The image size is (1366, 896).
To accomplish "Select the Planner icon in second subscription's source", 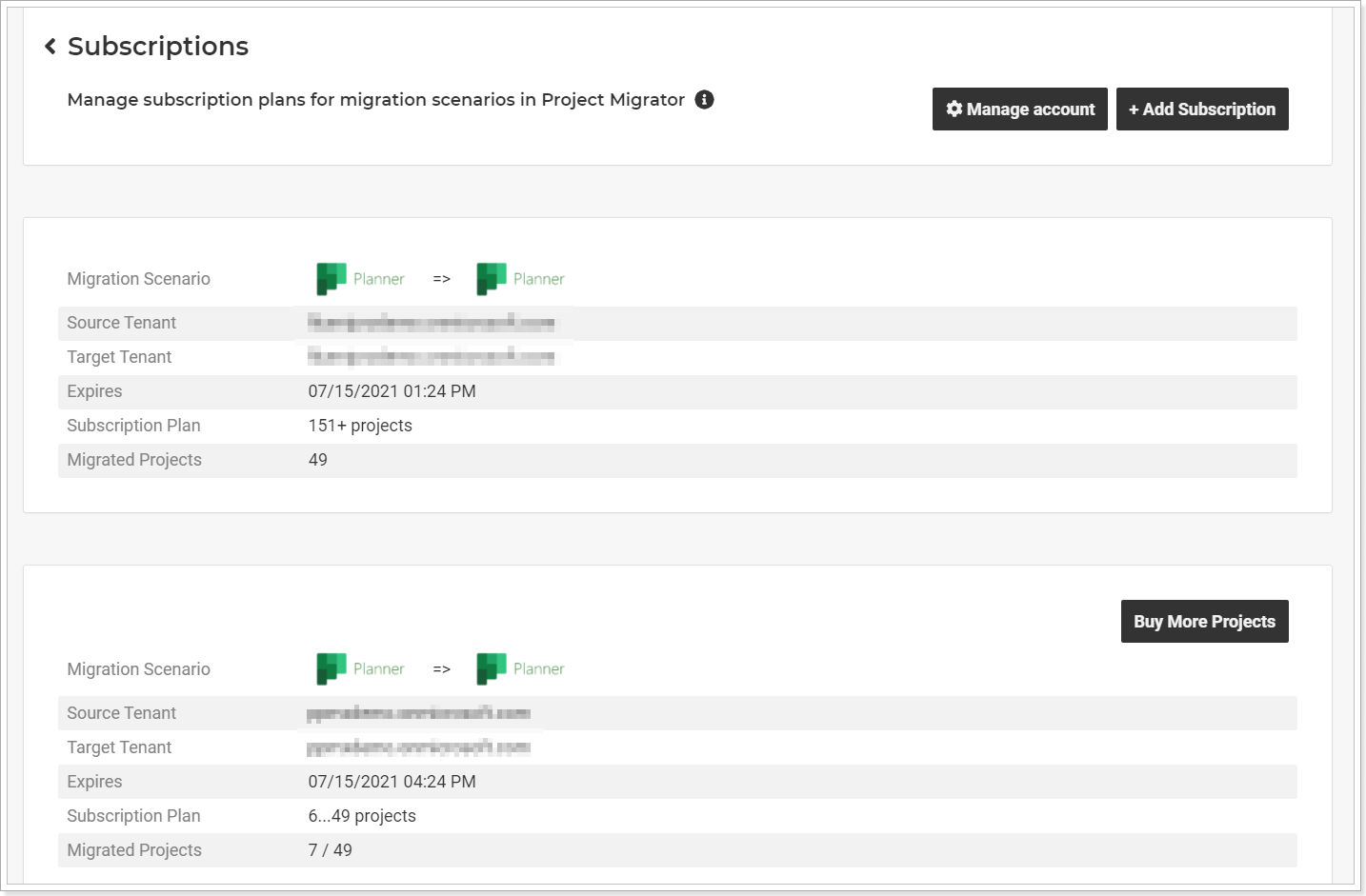I will pyautogui.click(x=330, y=668).
